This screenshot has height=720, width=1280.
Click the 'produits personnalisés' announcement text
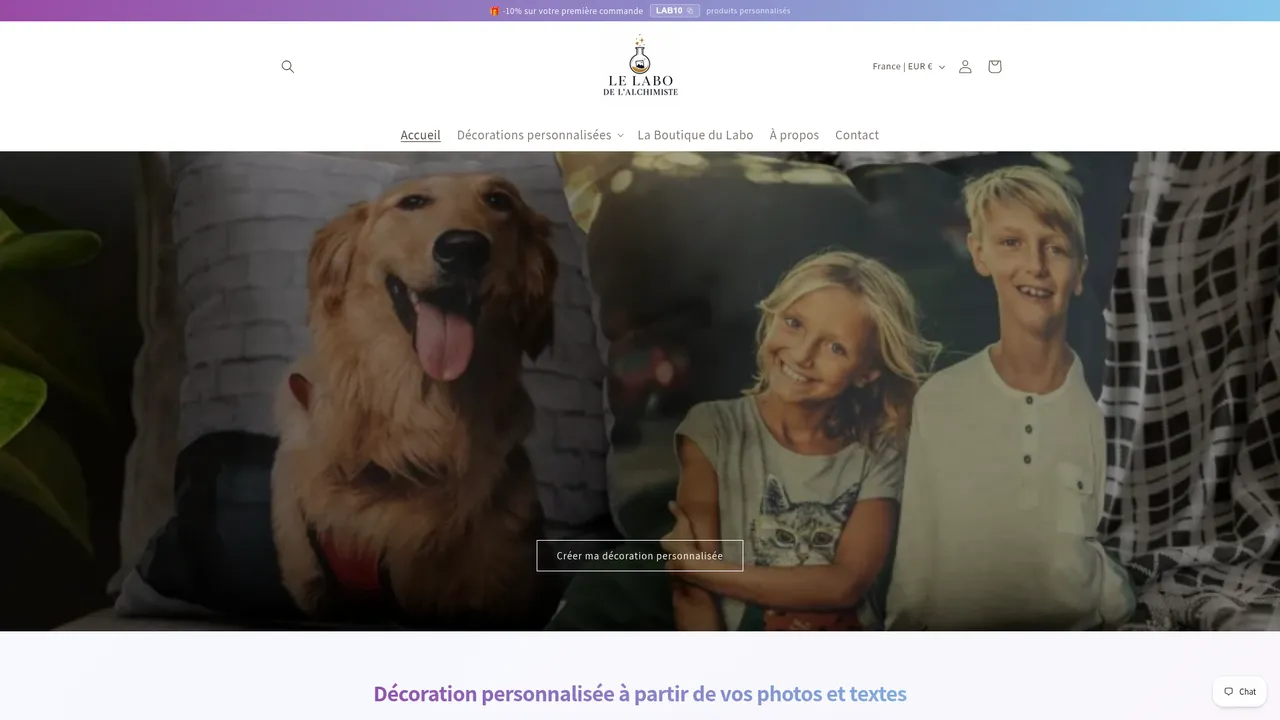coord(748,11)
